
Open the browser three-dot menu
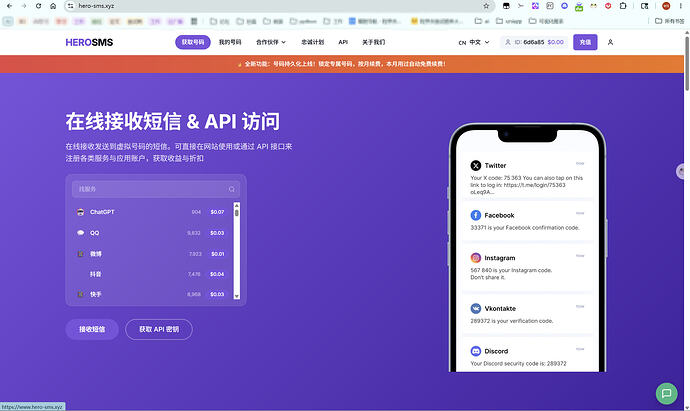point(681,6)
